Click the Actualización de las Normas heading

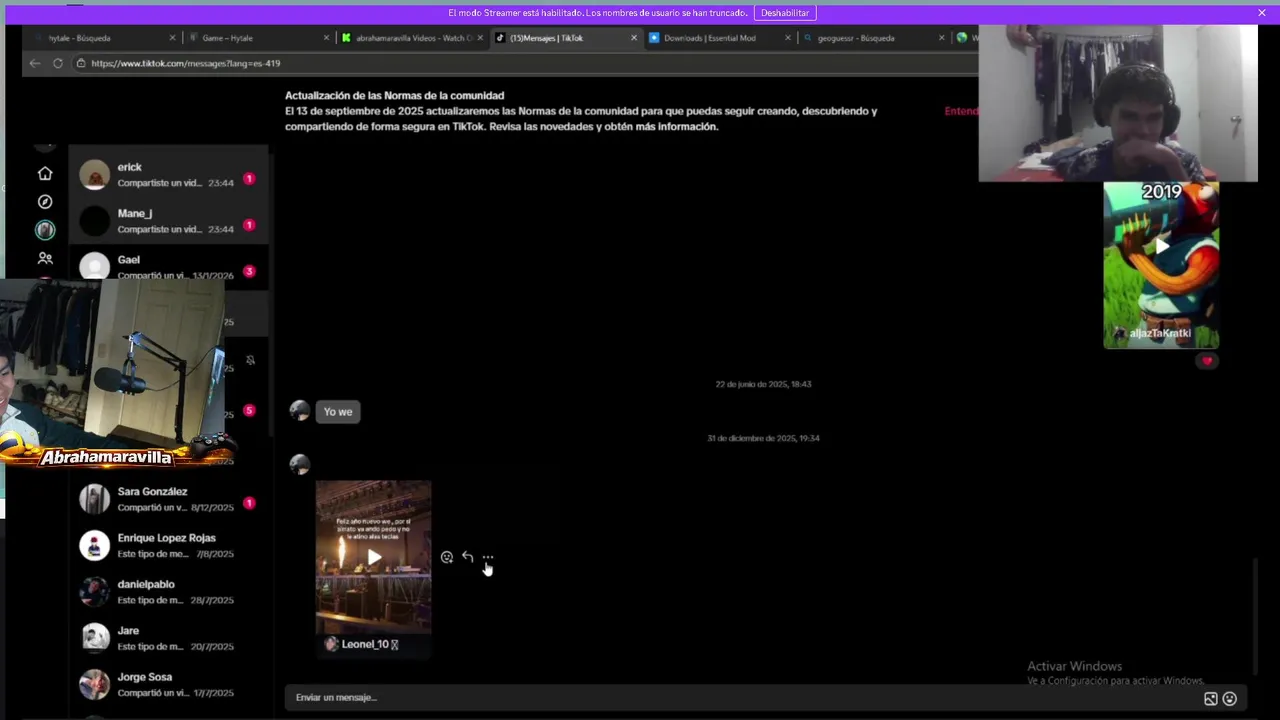(x=394, y=95)
